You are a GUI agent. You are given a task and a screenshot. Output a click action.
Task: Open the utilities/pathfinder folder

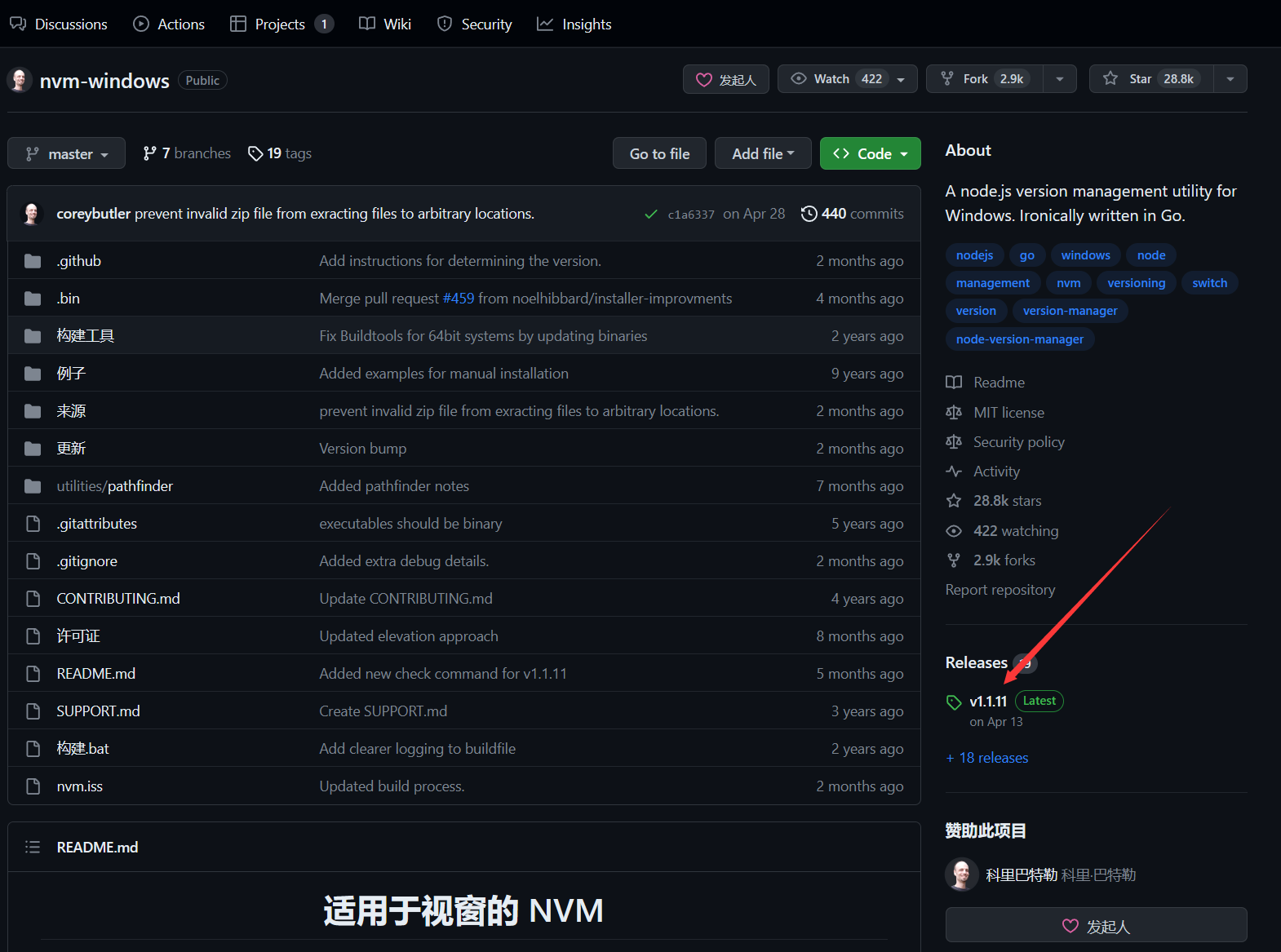click(x=115, y=486)
